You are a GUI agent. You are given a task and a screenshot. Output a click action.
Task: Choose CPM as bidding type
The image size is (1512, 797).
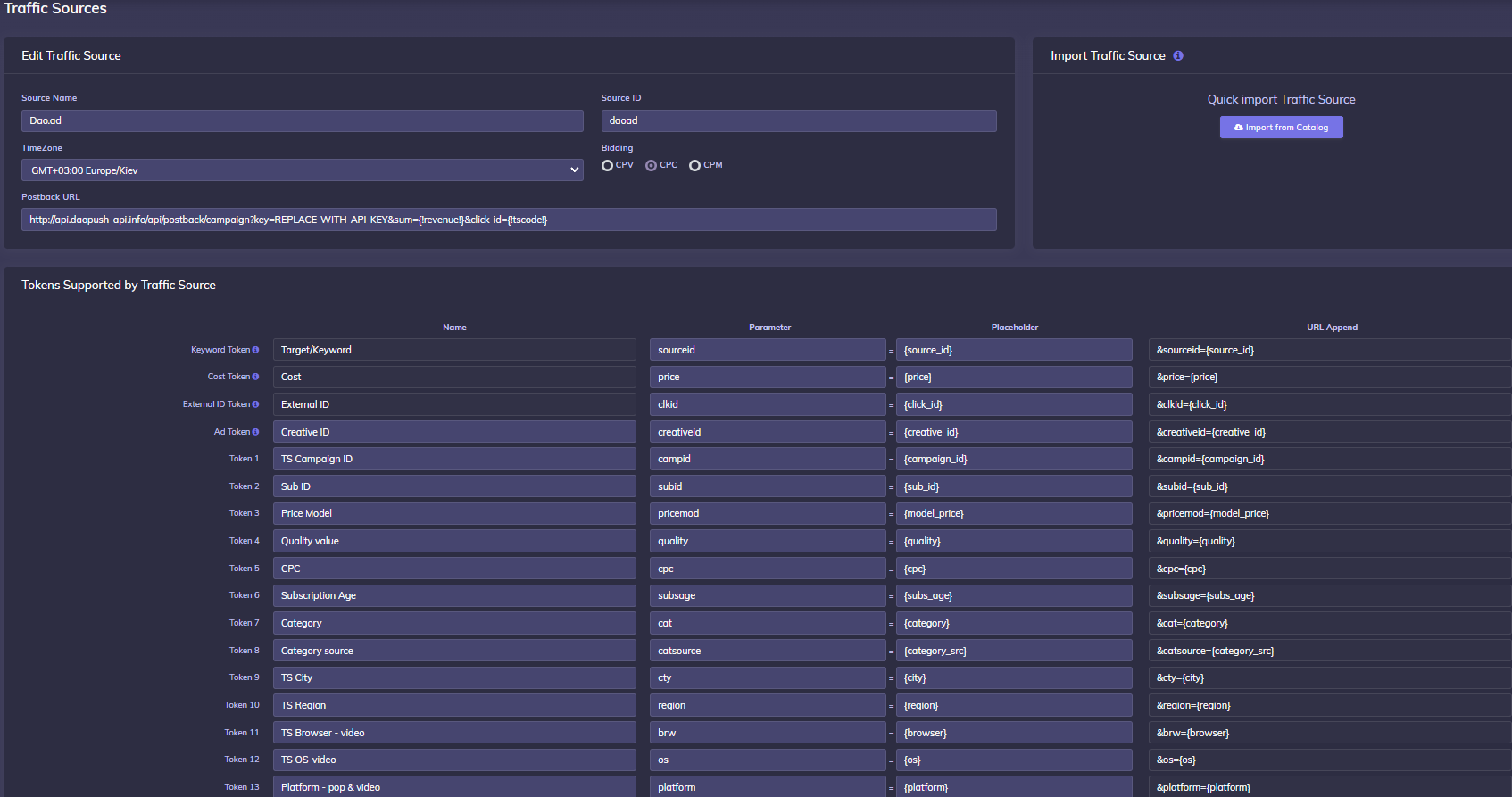coord(694,165)
